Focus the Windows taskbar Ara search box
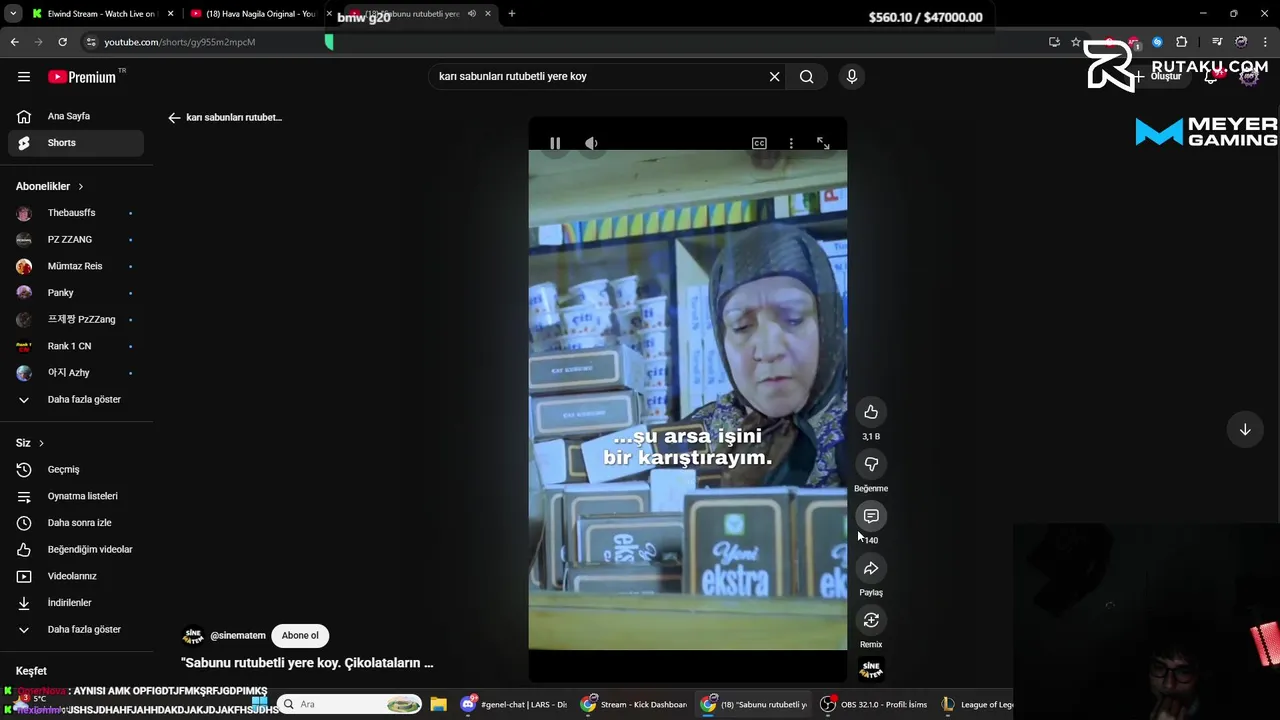 pyautogui.click(x=350, y=704)
